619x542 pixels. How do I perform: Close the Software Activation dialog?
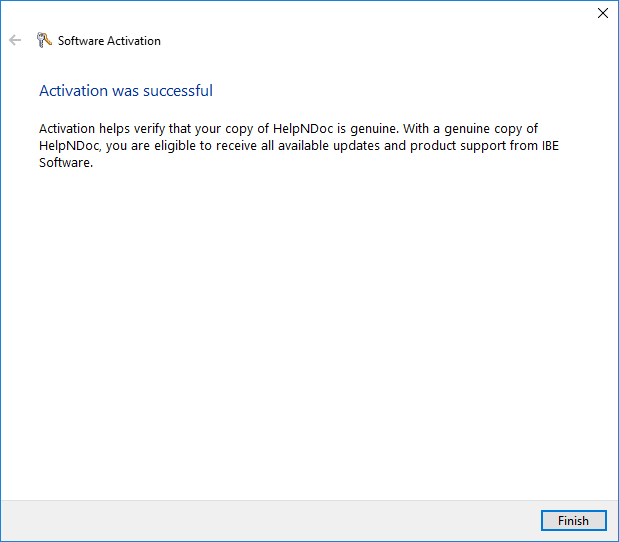[x=602, y=13]
